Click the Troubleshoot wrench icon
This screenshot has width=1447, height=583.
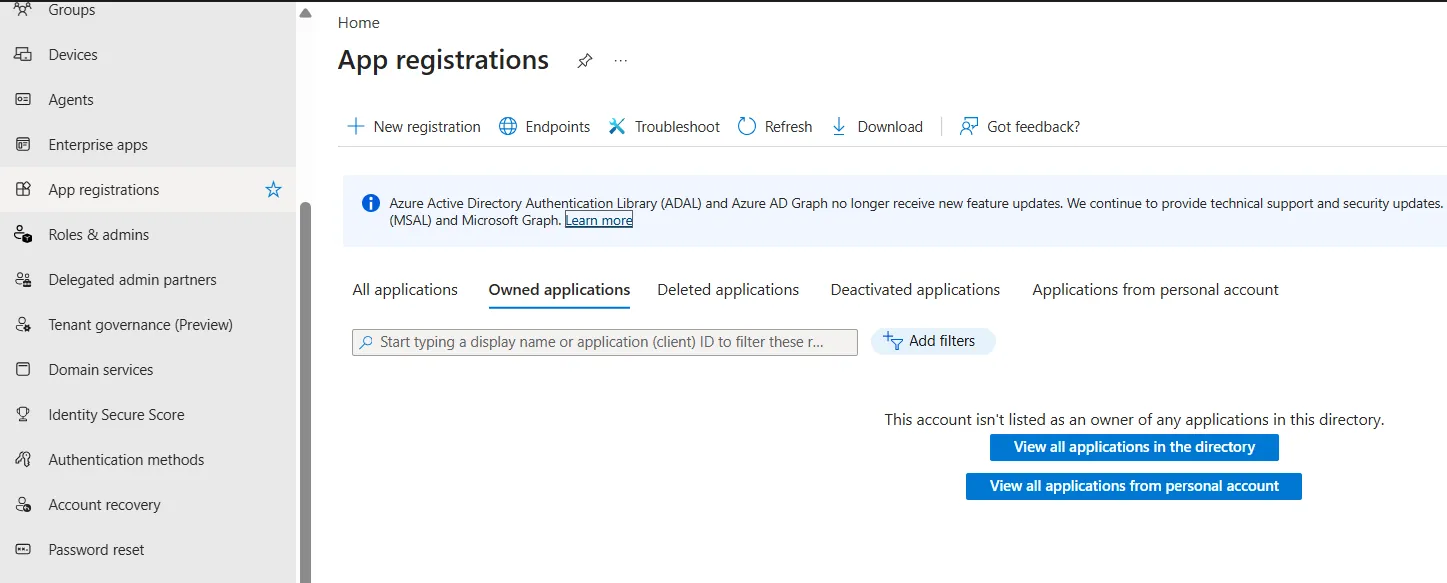[x=617, y=126]
